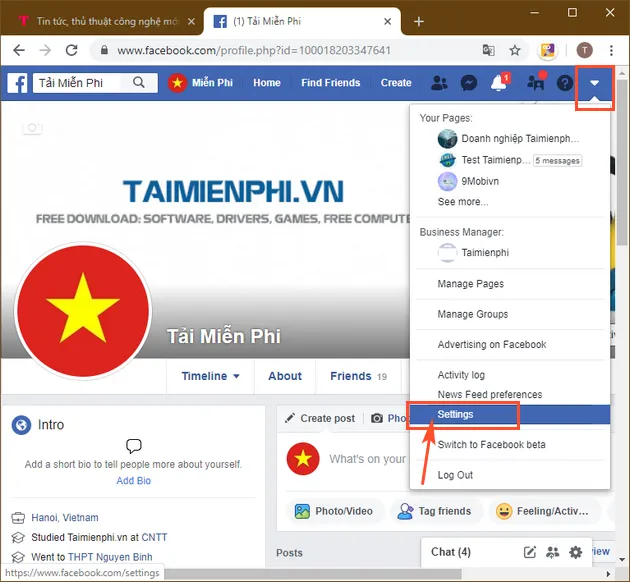Click the cover photo camera icon

click(32, 128)
